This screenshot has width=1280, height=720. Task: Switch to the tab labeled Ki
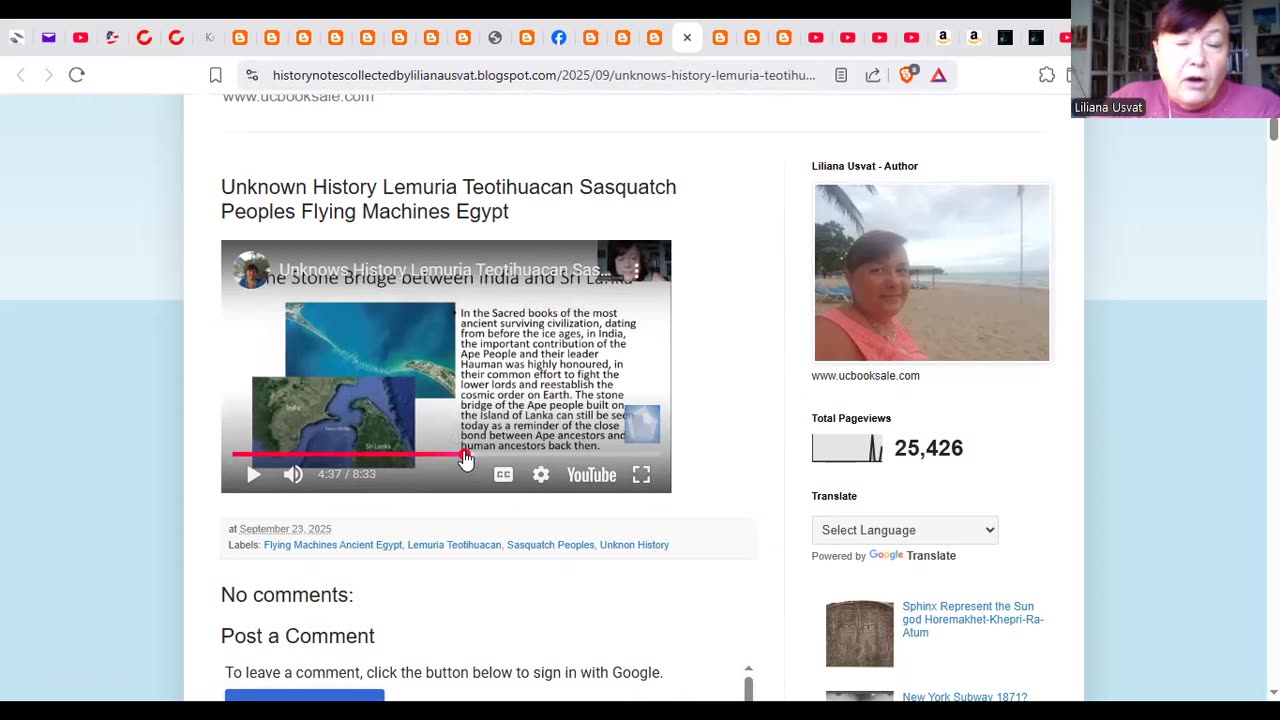click(209, 38)
